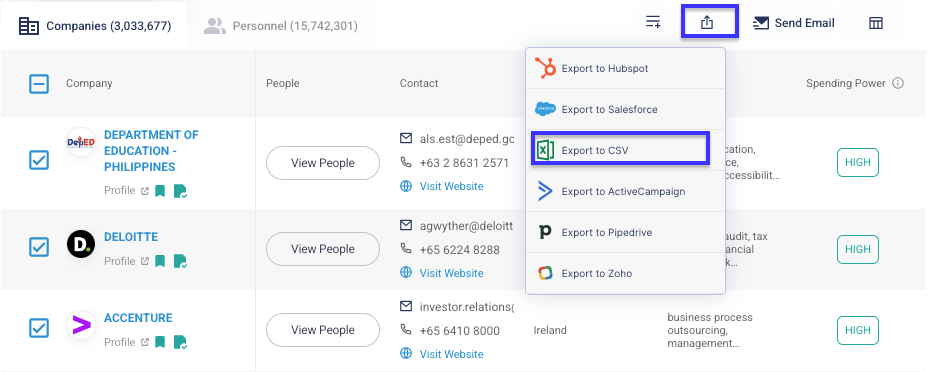Click View People for Deloitte
The image size is (928, 372).
323,249
